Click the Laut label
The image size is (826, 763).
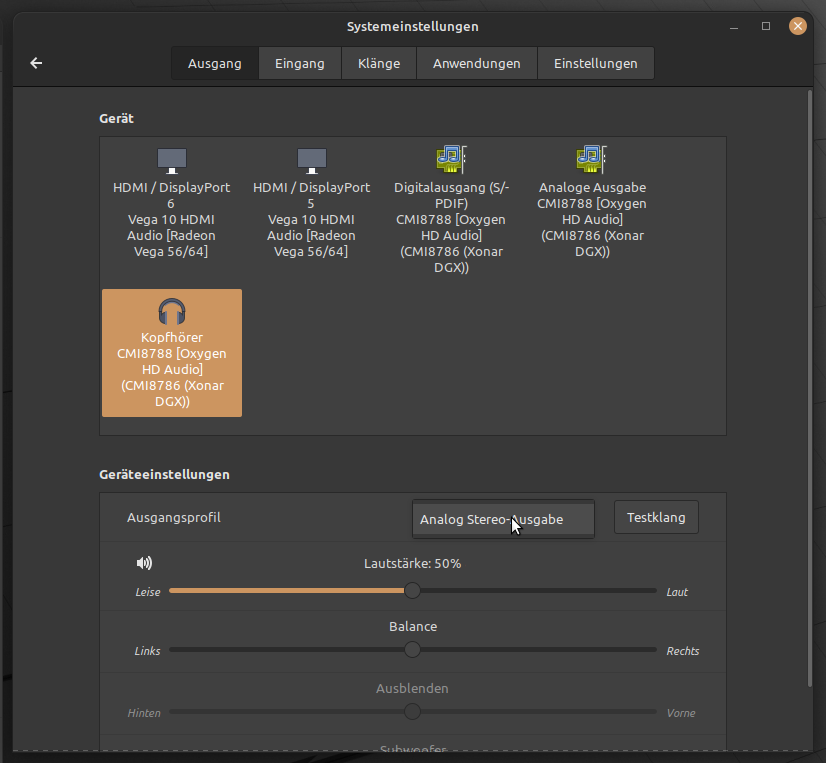pos(677,592)
